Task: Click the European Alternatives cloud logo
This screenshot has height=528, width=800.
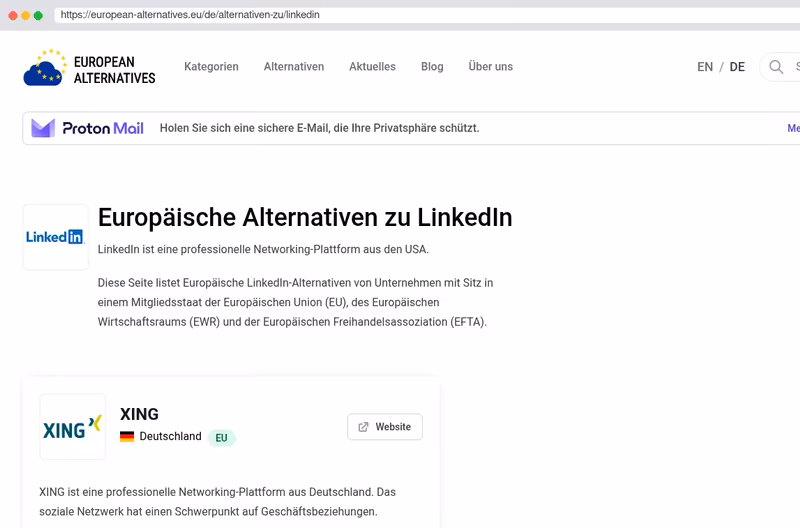Action: pyautogui.click(x=45, y=67)
